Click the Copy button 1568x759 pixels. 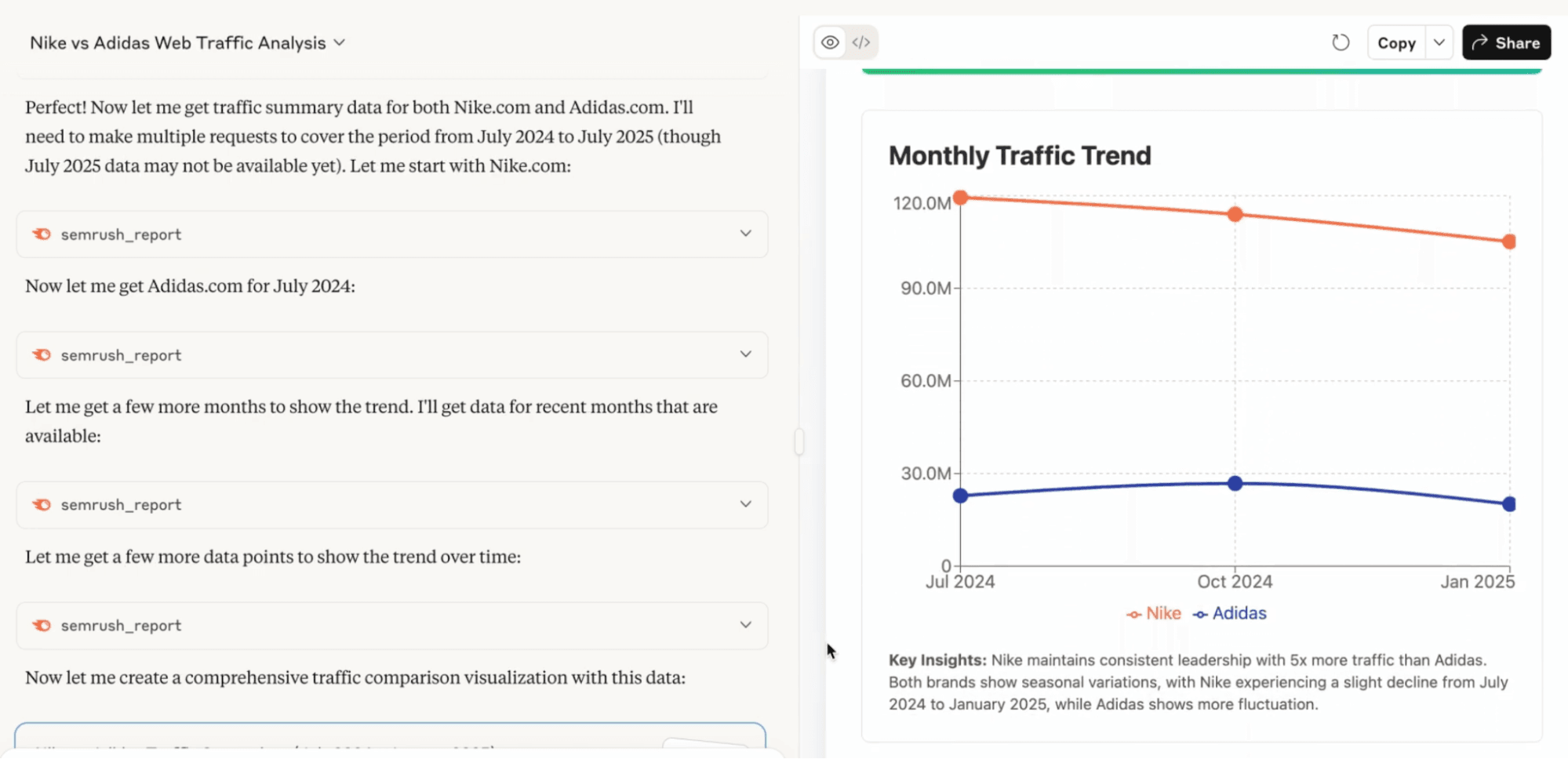[x=1396, y=42]
